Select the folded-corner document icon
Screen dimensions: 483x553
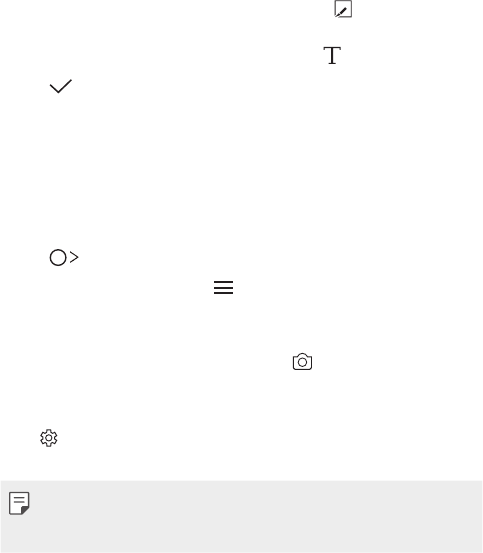19,503
